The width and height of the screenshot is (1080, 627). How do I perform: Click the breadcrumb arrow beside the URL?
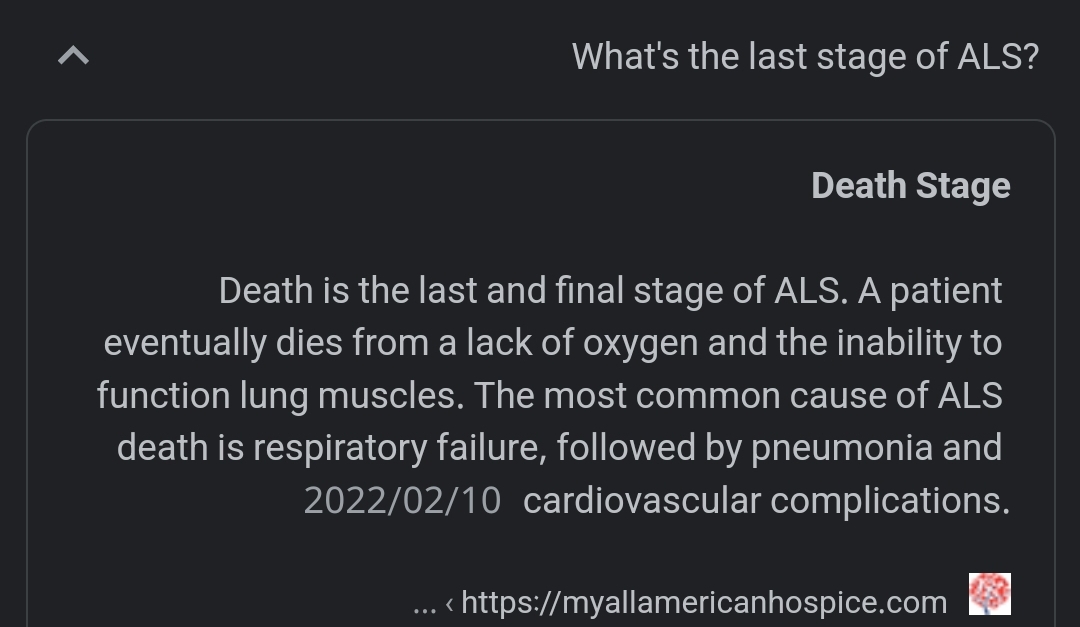tap(450, 604)
